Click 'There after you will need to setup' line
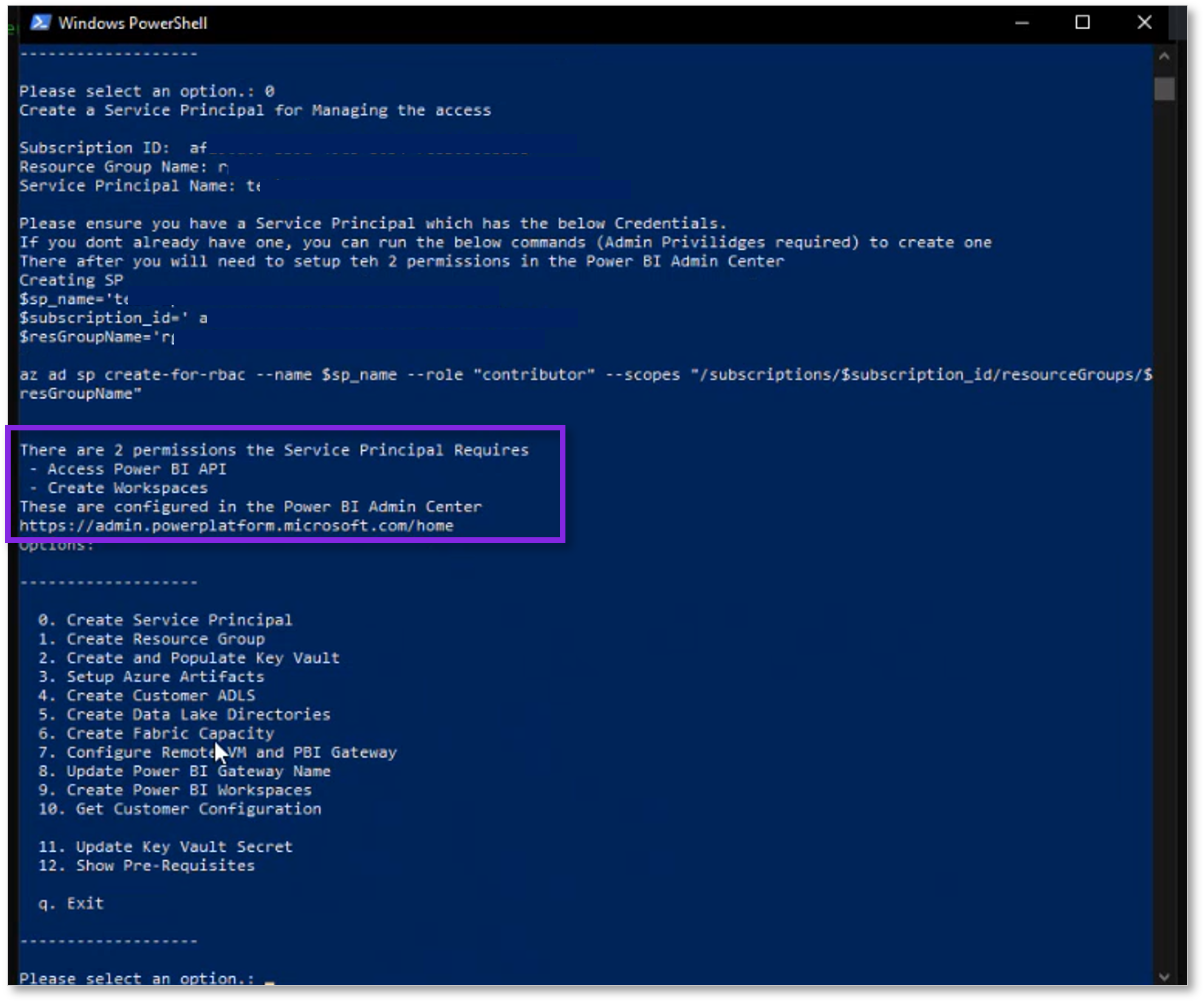The image size is (1204, 1002). 402,261
